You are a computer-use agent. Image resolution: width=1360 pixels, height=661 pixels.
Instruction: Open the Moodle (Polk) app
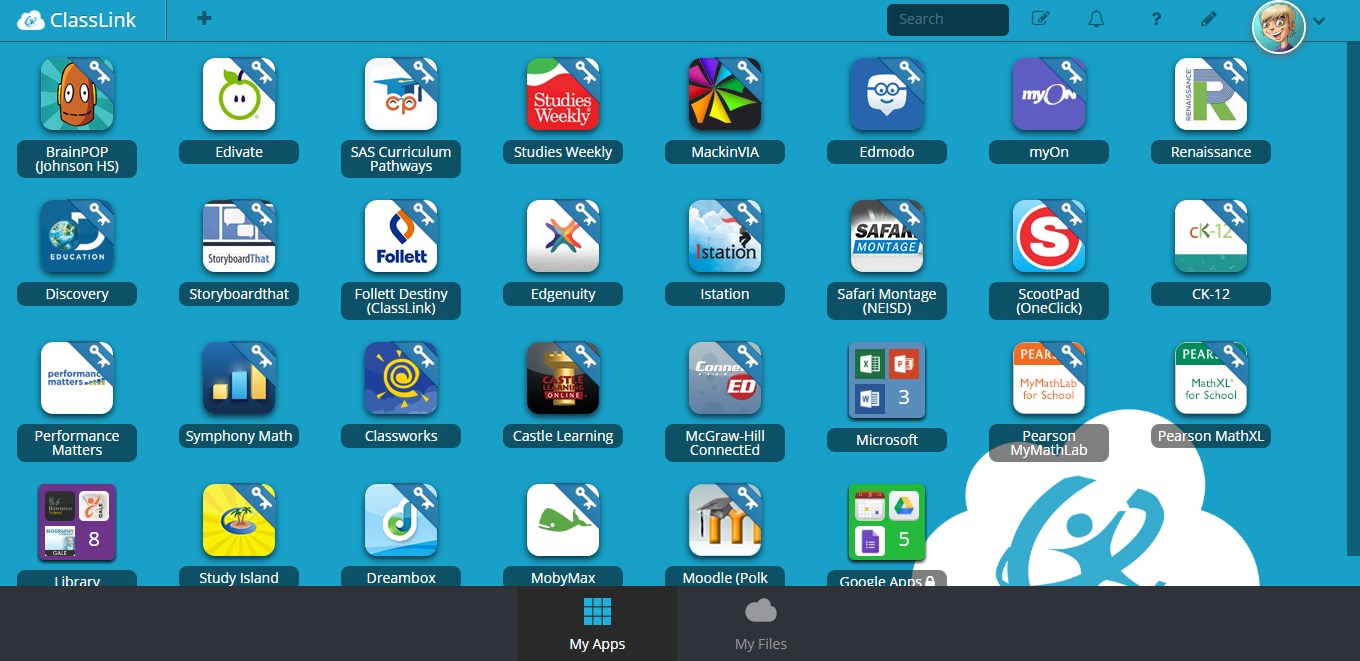coord(725,520)
